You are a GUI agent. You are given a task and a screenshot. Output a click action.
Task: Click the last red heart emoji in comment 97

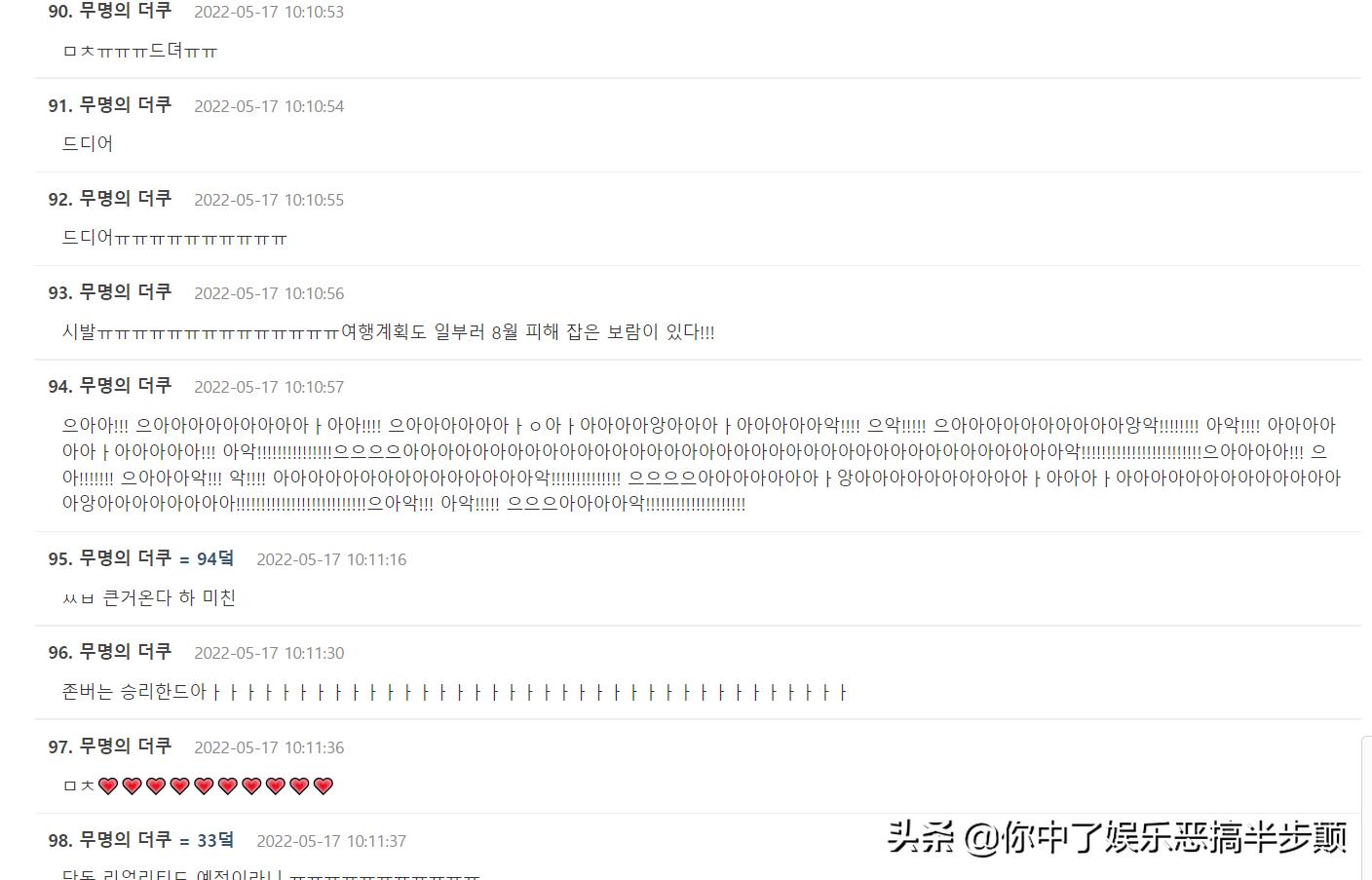coord(324,785)
